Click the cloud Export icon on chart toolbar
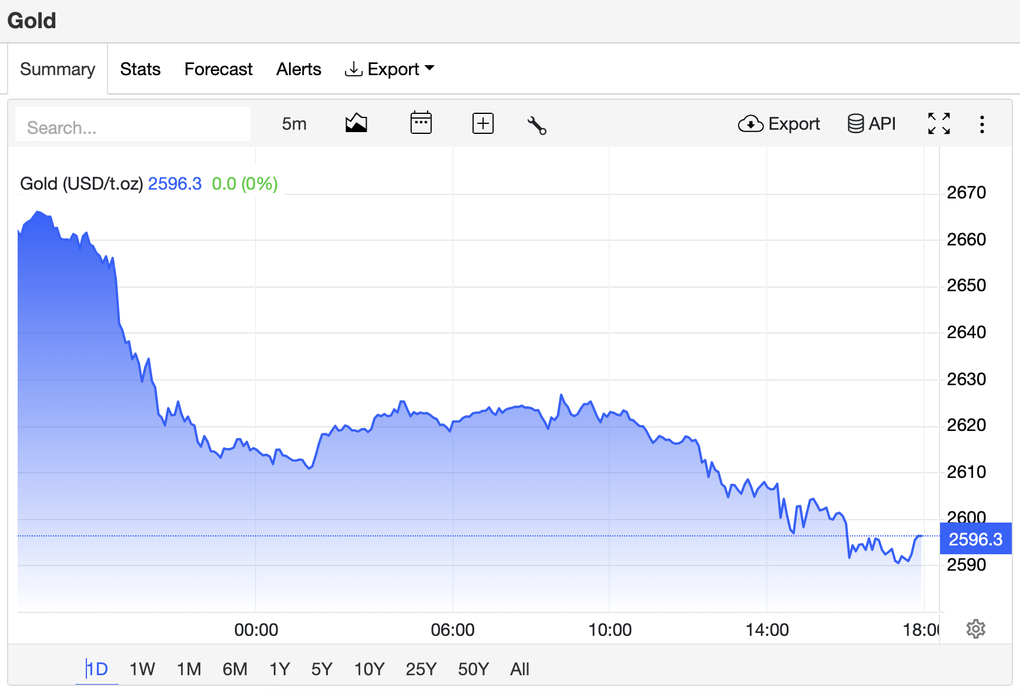Screen dimensions: 1020x694 780,123
